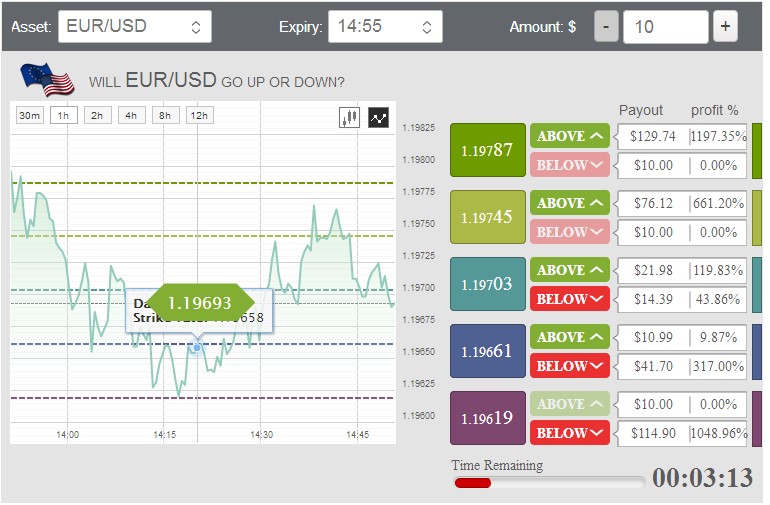Select the 8h timeframe
This screenshot has height=505, width=770.
coord(165,115)
